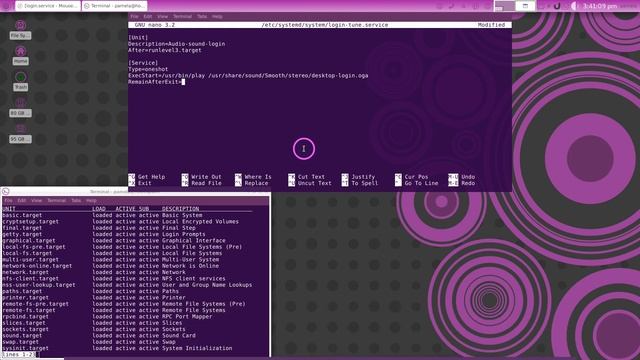The width and height of the screenshot is (640, 360).
Task: Open Help menu in the lower terminal window
Action: pyautogui.click(x=91, y=200)
